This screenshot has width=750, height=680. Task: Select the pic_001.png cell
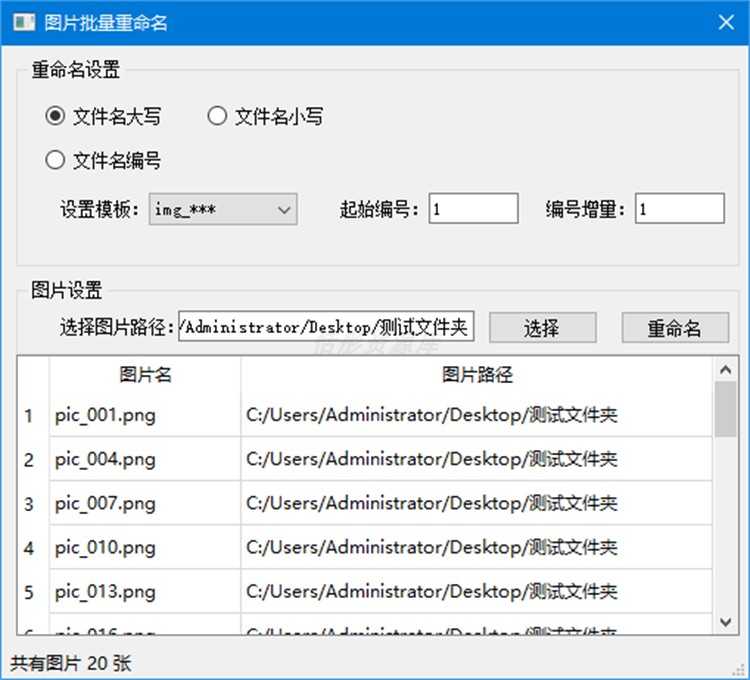pos(145,415)
